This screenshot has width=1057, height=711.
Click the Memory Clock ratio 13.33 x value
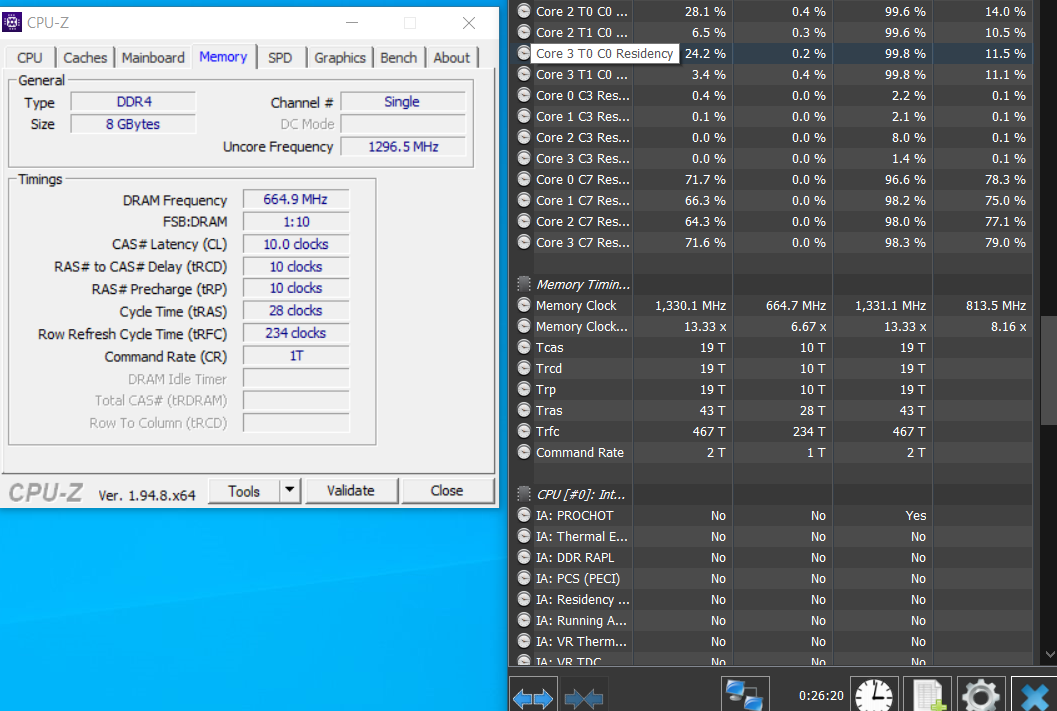click(x=705, y=327)
